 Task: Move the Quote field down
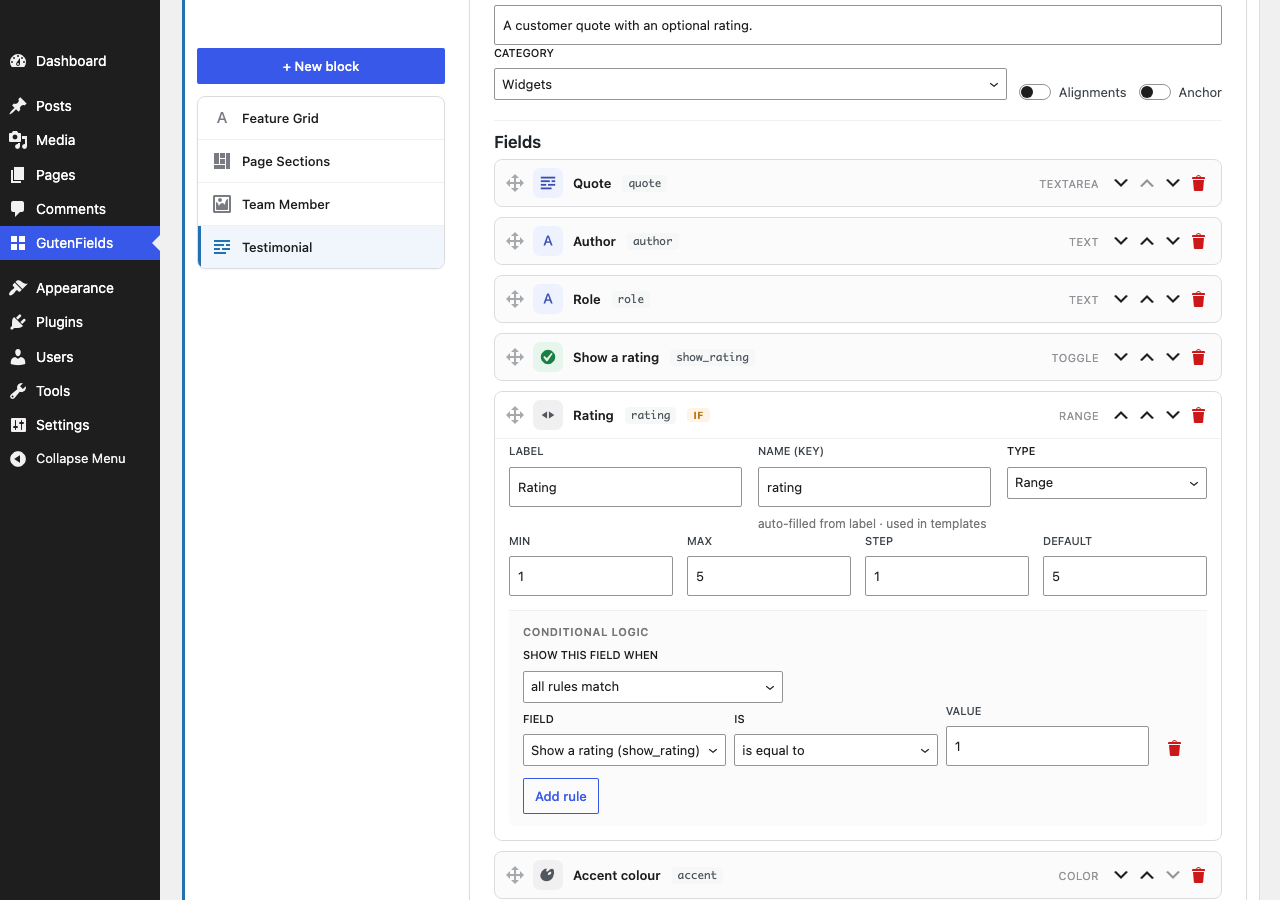click(x=1173, y=183)
